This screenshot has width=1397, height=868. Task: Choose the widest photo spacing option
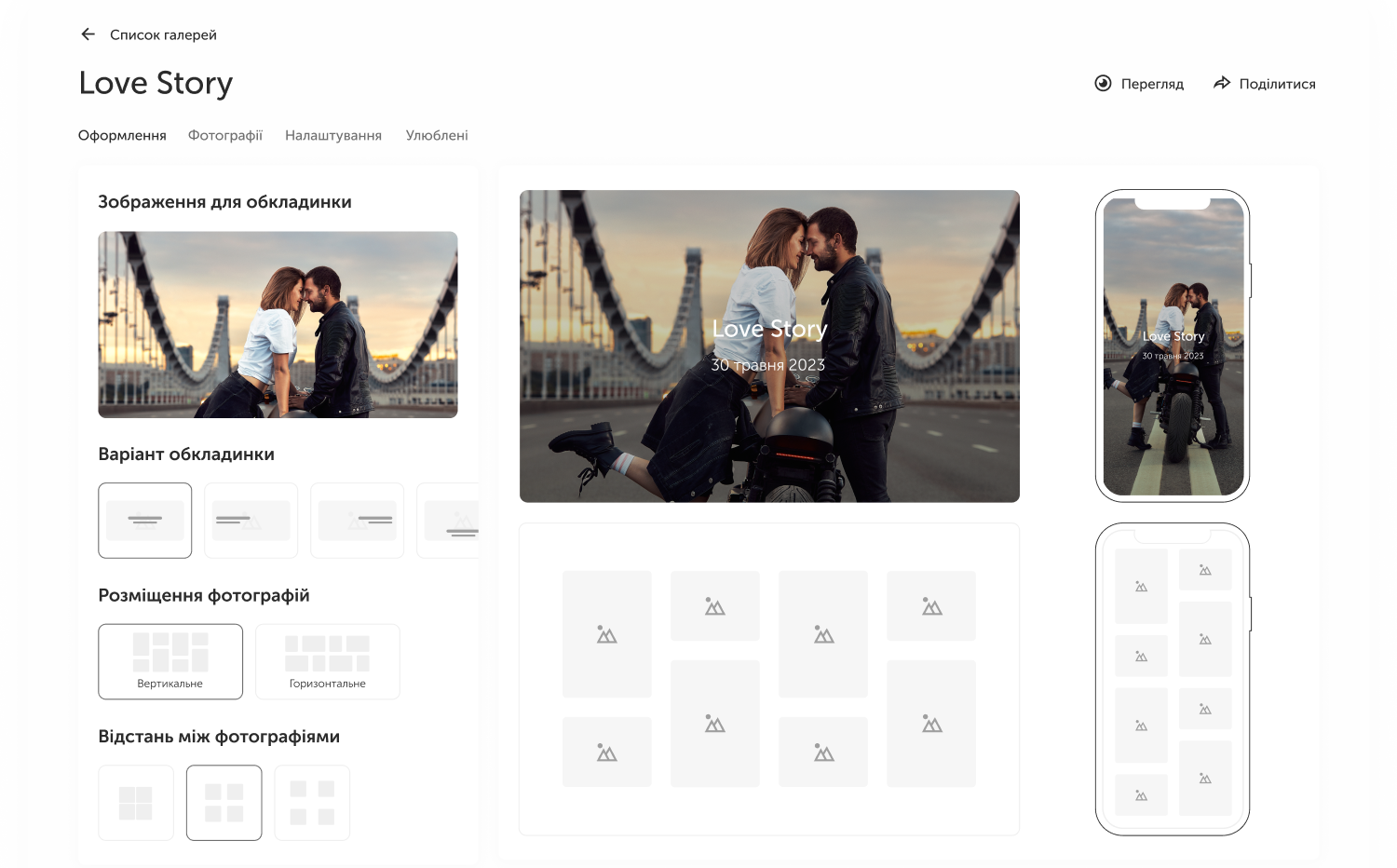point(312,803)
